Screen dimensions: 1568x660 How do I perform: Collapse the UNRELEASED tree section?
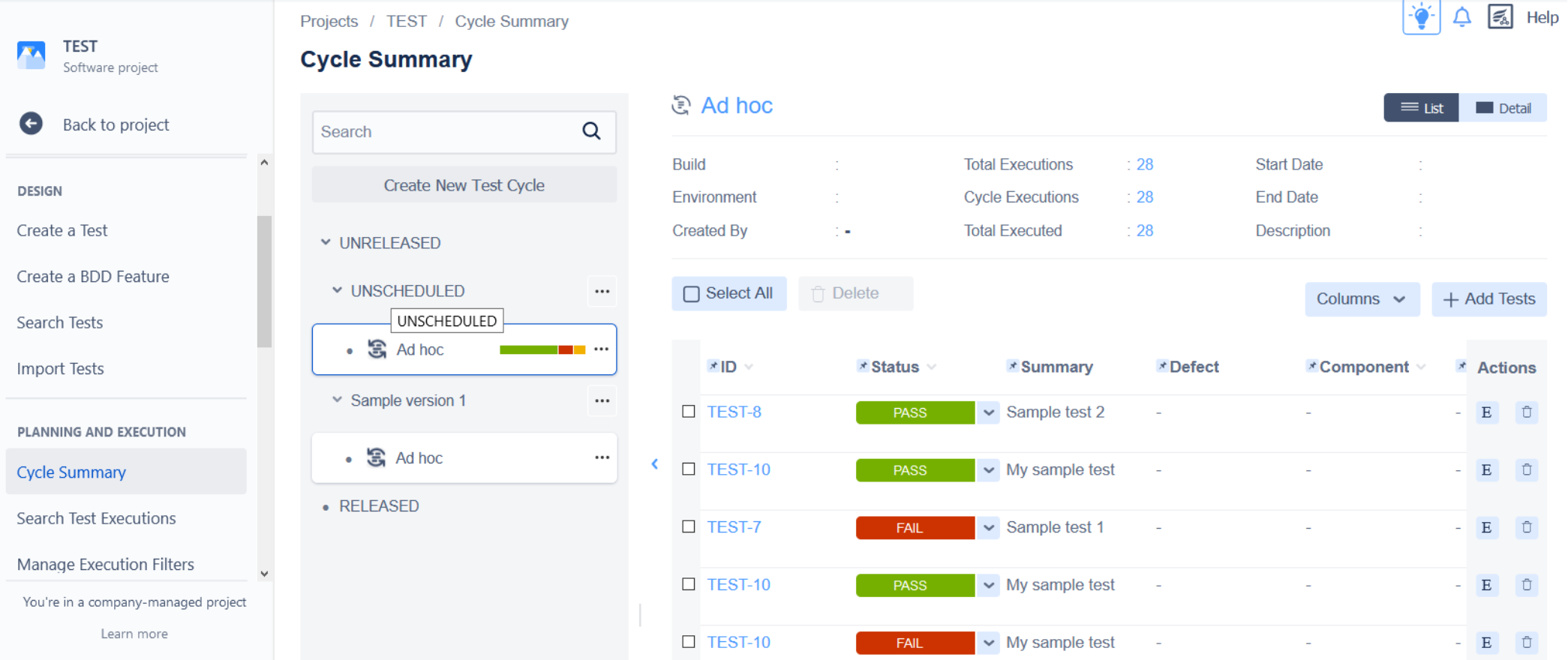pos(326,242)
